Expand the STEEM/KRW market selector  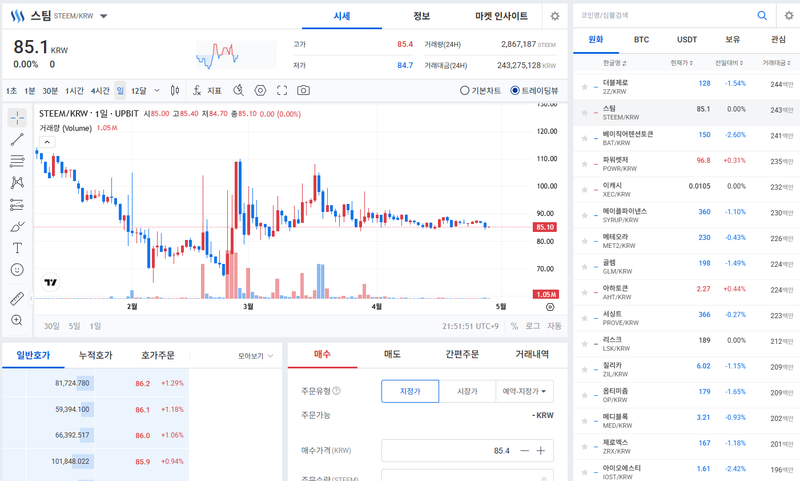(x=105, y=17)
